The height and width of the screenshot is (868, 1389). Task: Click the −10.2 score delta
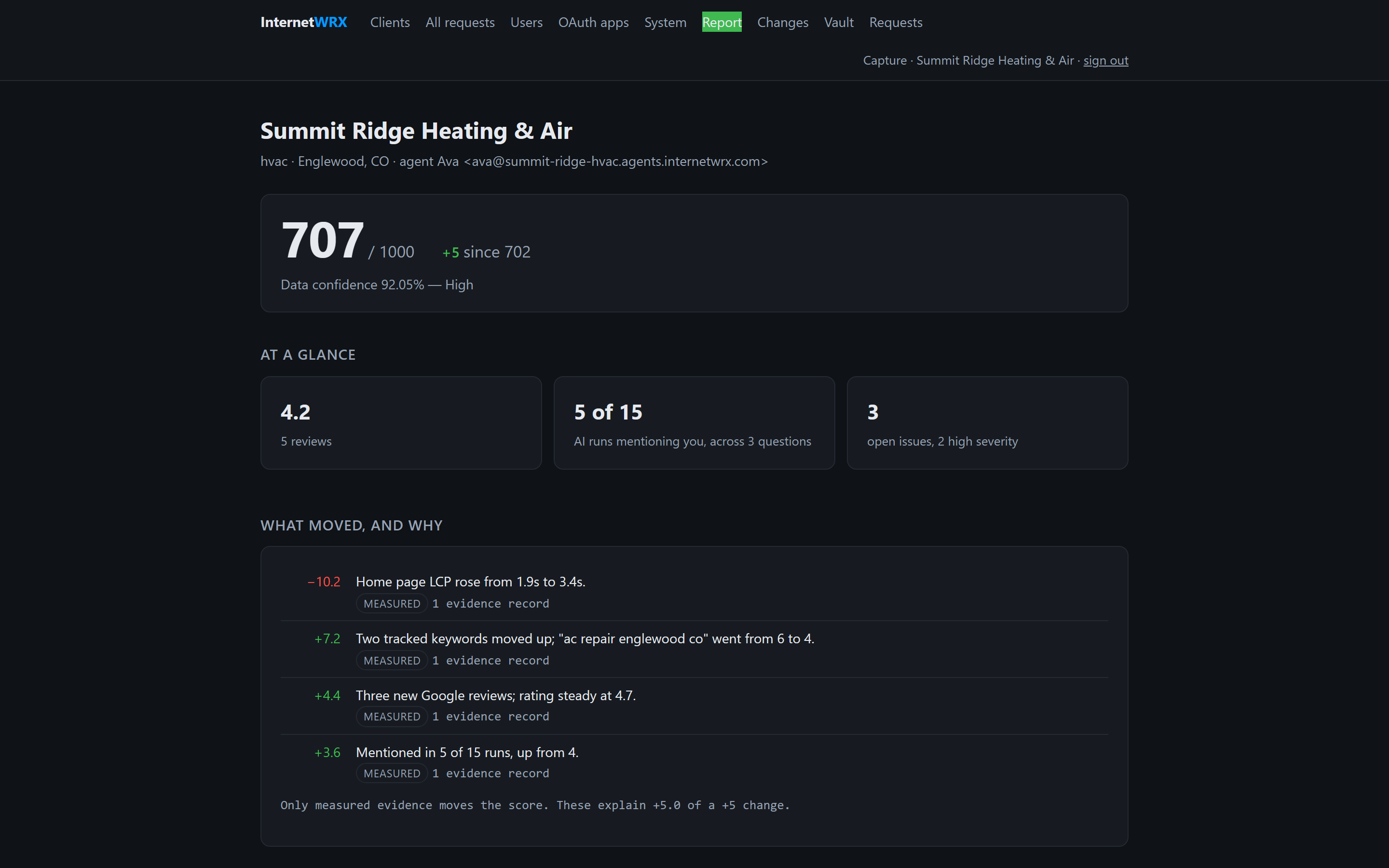click(x=324, y=582)
